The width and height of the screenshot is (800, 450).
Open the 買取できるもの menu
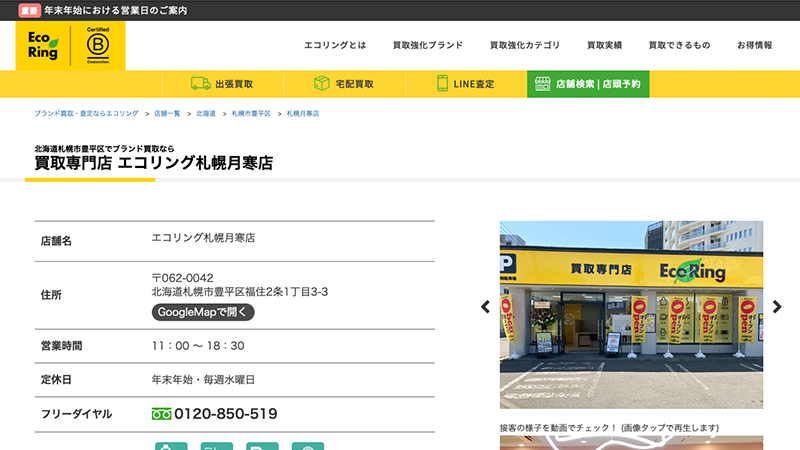[679, 46]
